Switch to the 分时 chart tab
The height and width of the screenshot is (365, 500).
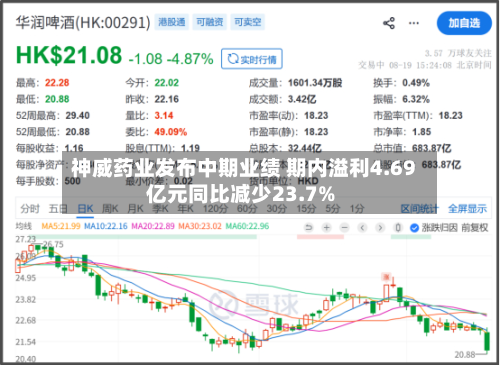[x=30, y=209]
